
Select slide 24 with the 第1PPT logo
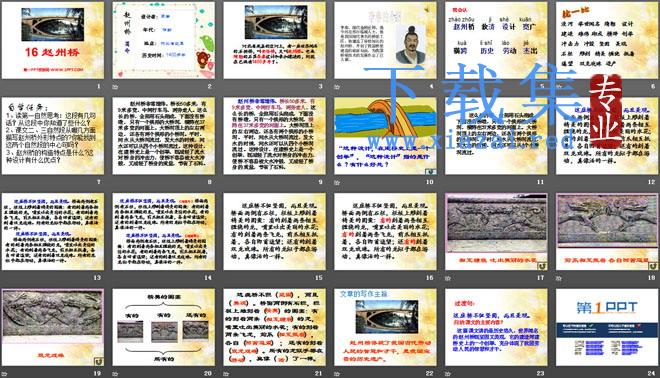pos(607,327)
